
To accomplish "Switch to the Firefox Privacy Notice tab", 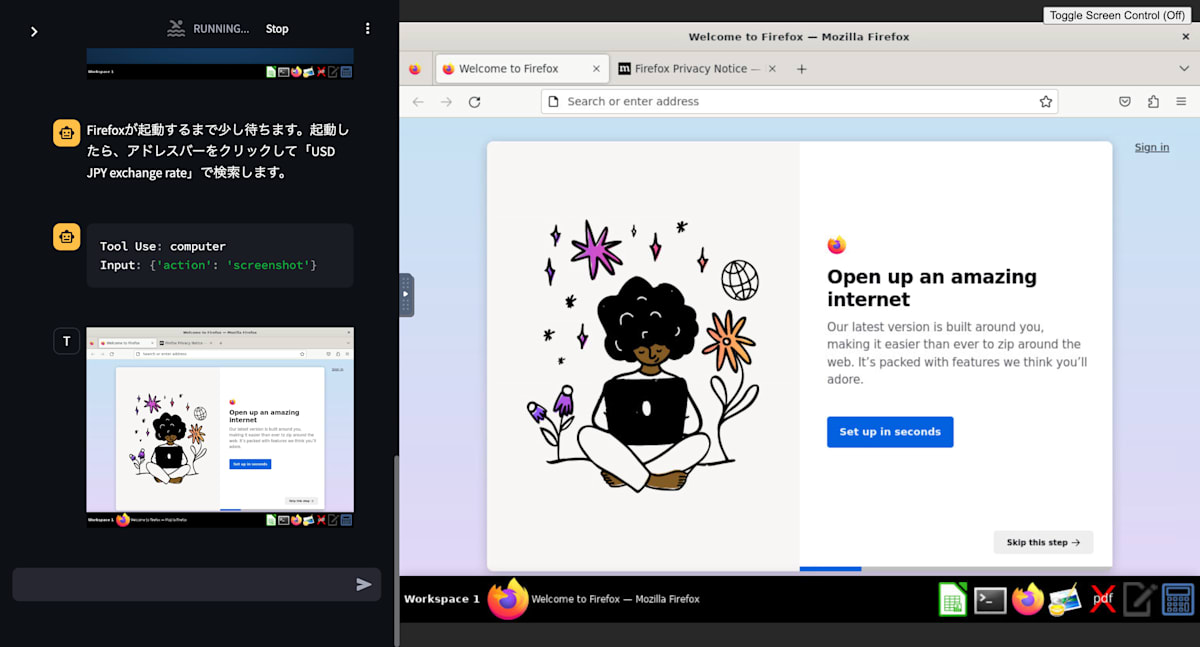I will [x=698, y=69].
